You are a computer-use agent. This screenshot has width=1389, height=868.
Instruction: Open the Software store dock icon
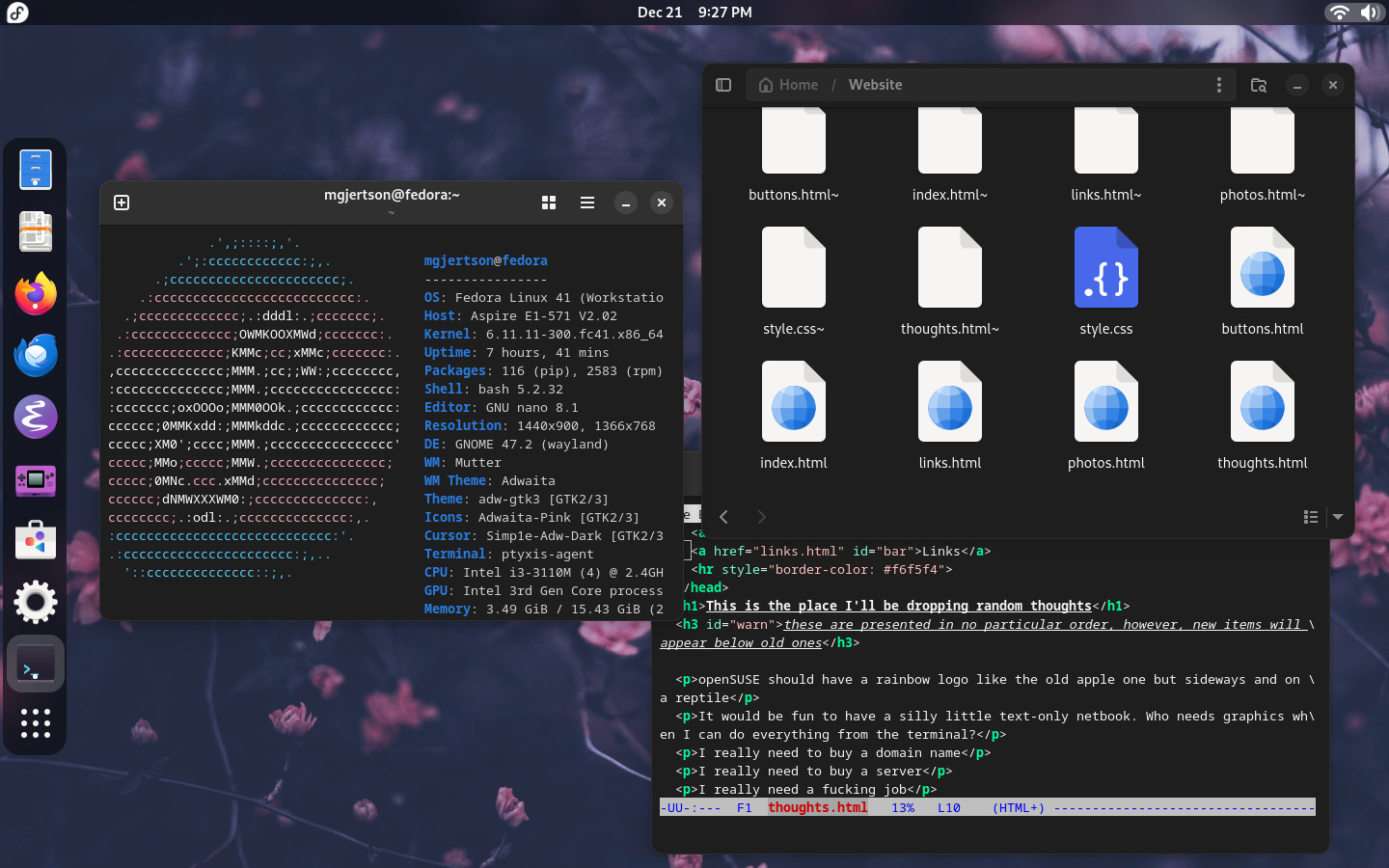pyautogui.click(x=36, y=540)
